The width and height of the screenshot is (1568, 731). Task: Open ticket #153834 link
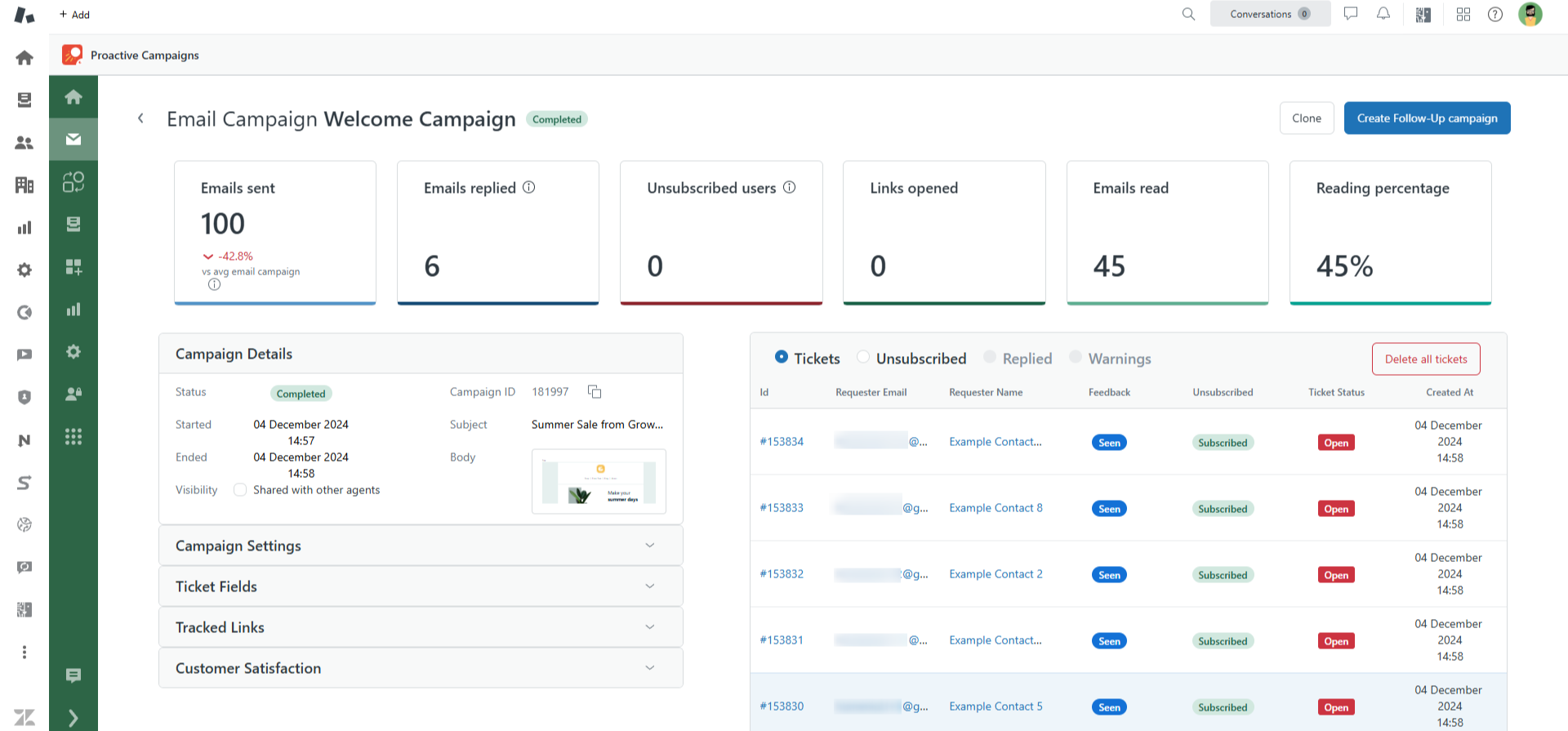(x=782, y=442)
